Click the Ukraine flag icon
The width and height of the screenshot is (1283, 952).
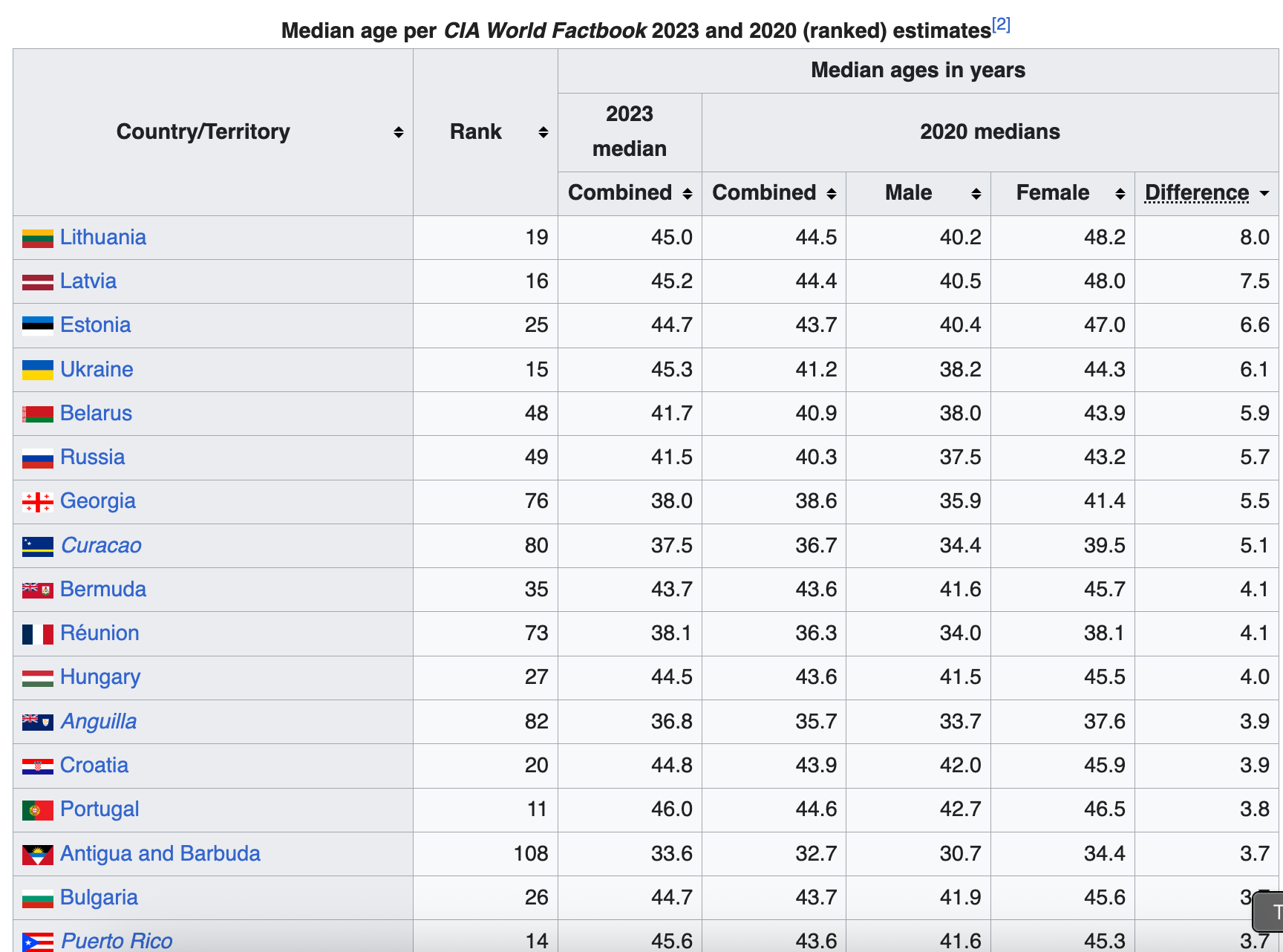point(37,370)
